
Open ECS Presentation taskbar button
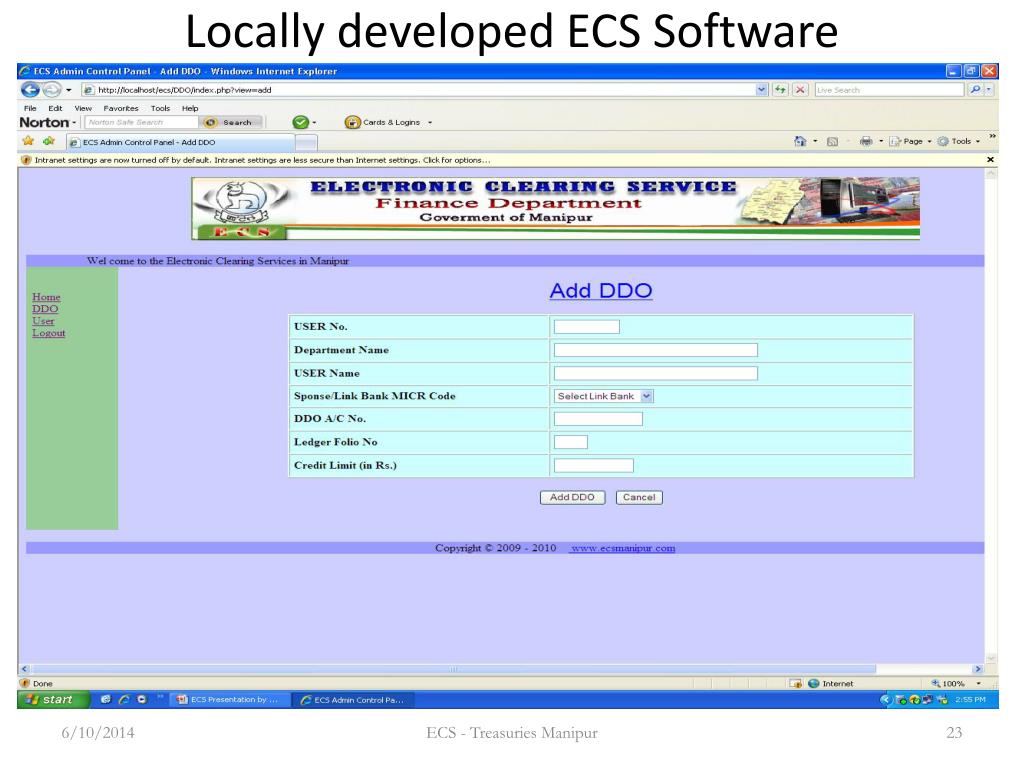(229, 699)
